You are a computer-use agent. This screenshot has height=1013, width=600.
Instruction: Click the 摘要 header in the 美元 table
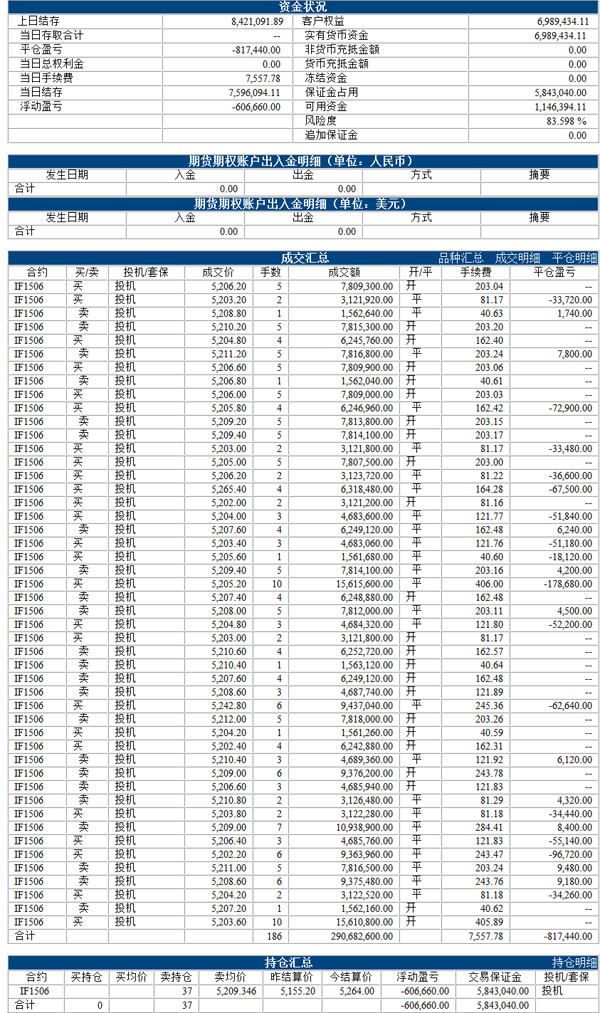[539, 218]
